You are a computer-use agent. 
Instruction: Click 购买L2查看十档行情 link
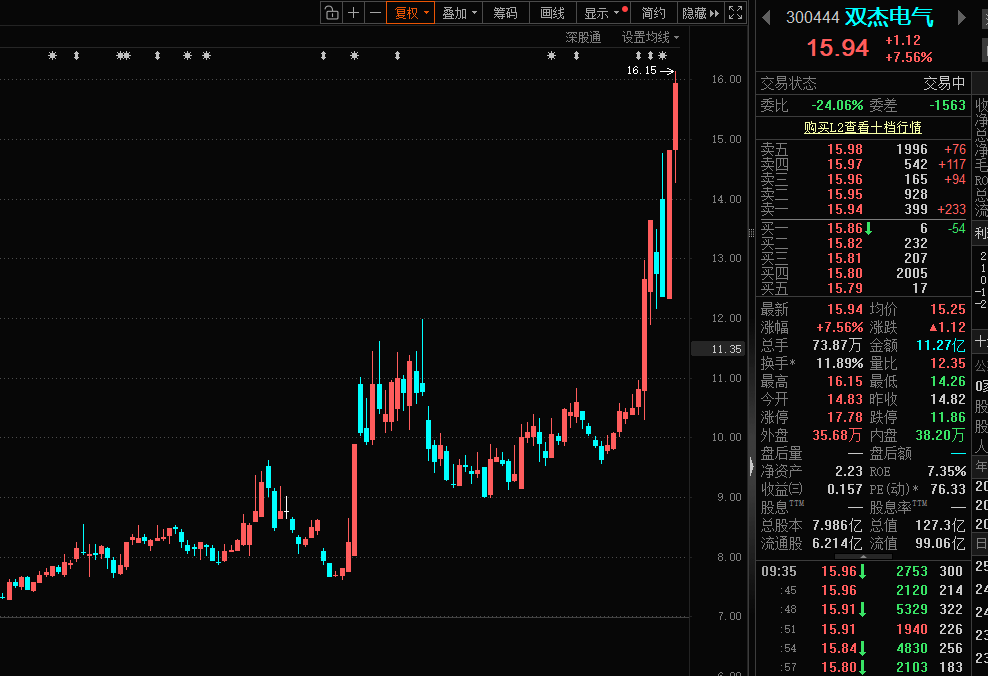(862, 127)
